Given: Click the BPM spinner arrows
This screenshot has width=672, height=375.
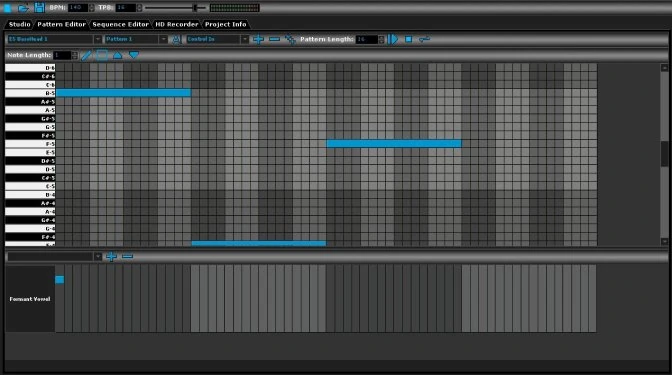Looking at the screenshot, I should click(91, 8).
